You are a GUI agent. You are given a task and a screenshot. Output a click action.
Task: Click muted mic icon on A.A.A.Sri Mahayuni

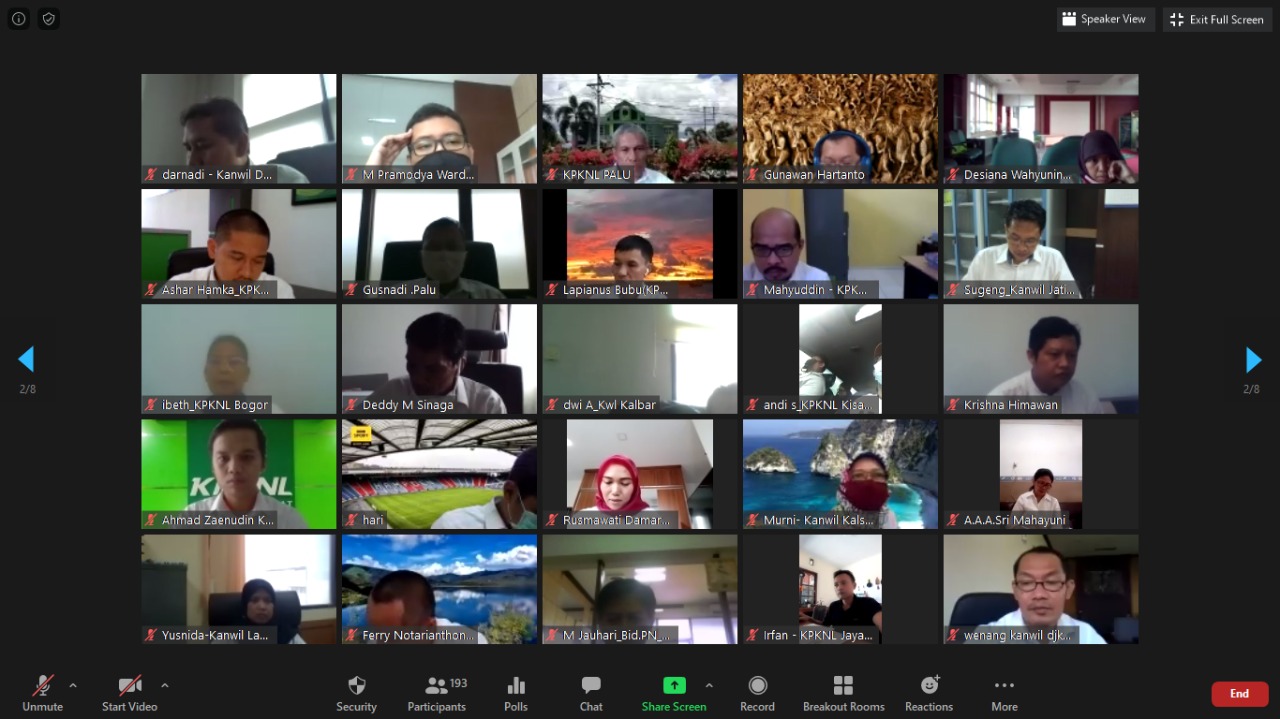pos(954,520)
